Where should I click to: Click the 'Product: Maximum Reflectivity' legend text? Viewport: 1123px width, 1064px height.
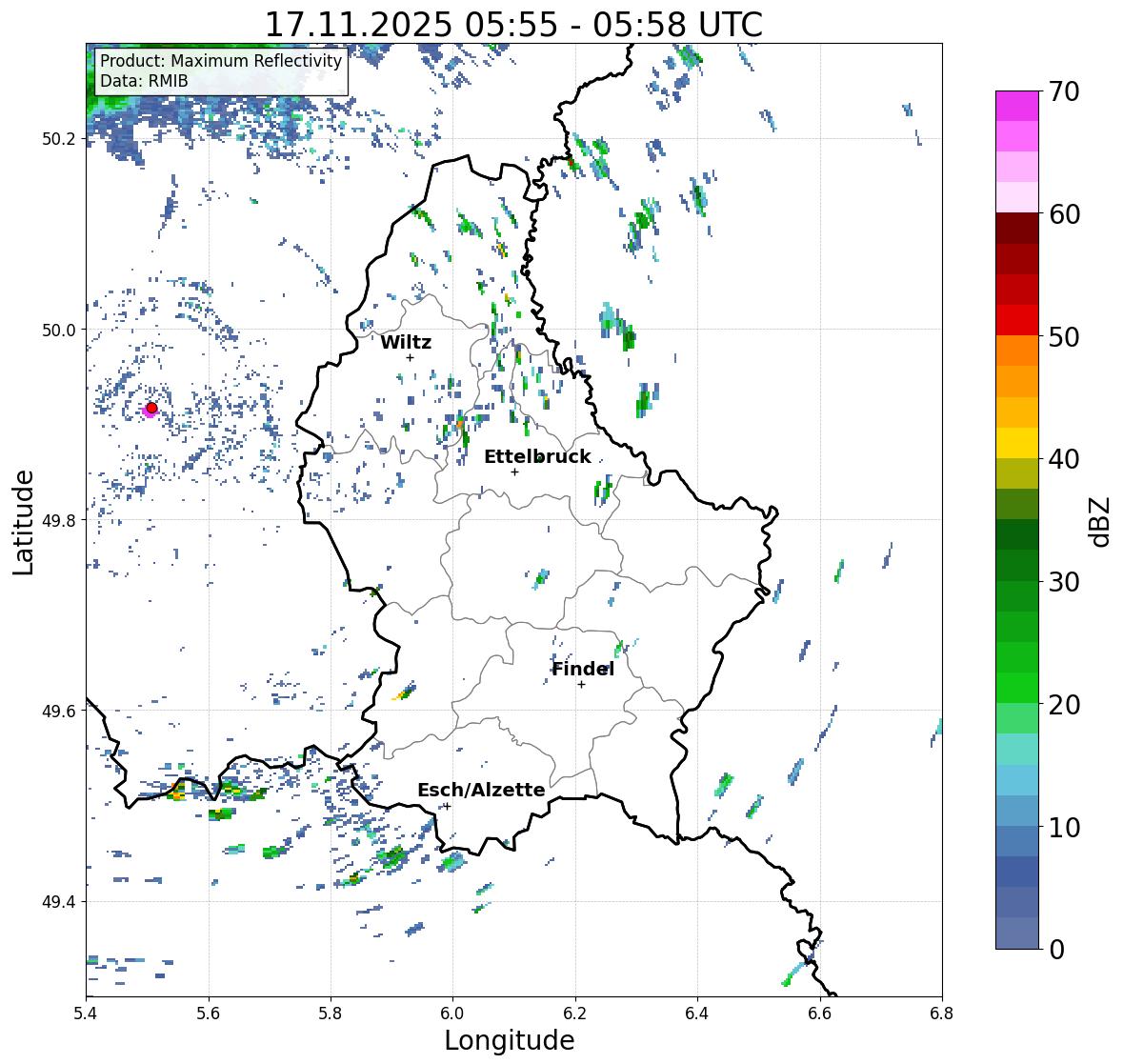(221, 61)
